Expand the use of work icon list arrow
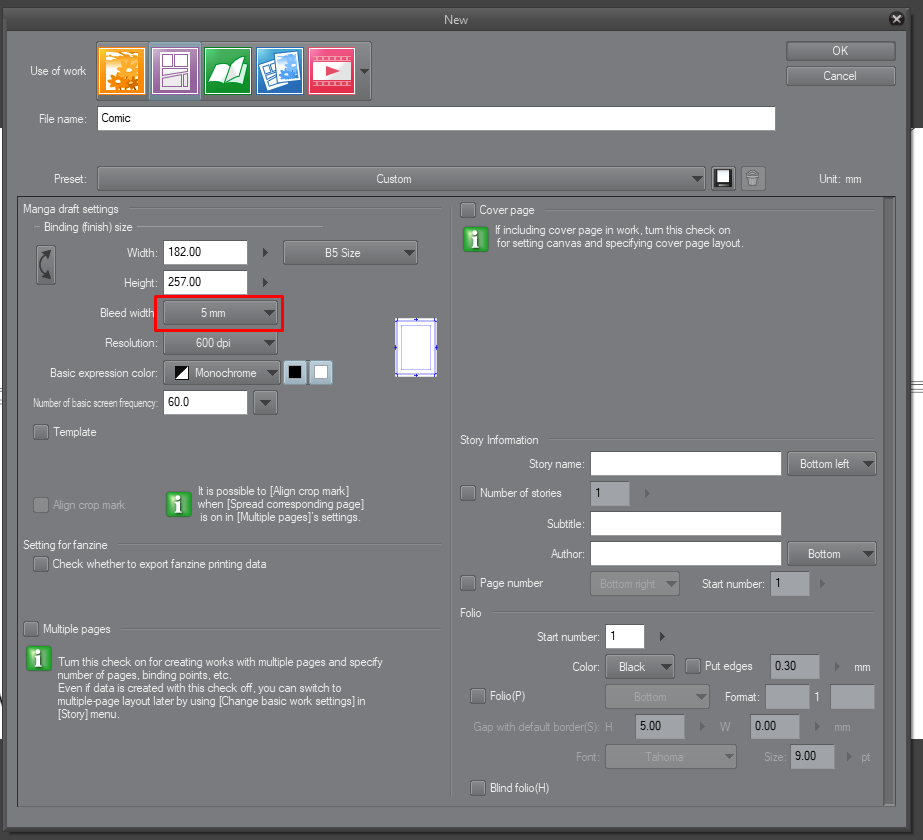923x840 pixels. (364, 71)
